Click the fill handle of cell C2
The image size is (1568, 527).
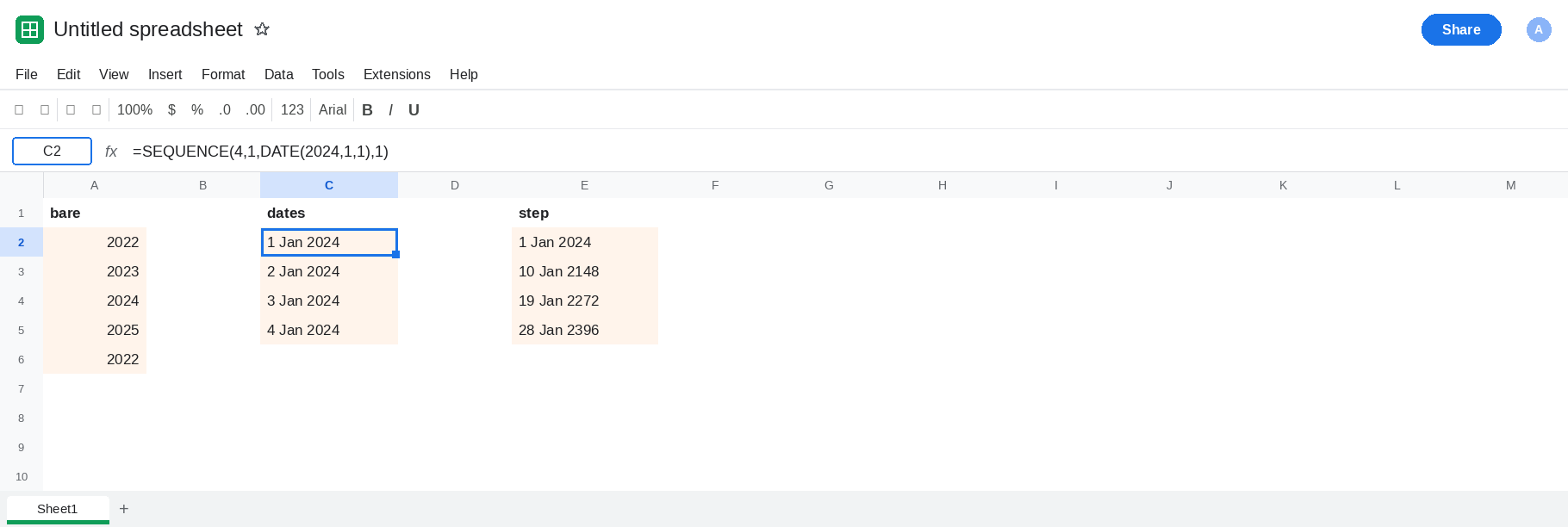(x=396, y=255)
